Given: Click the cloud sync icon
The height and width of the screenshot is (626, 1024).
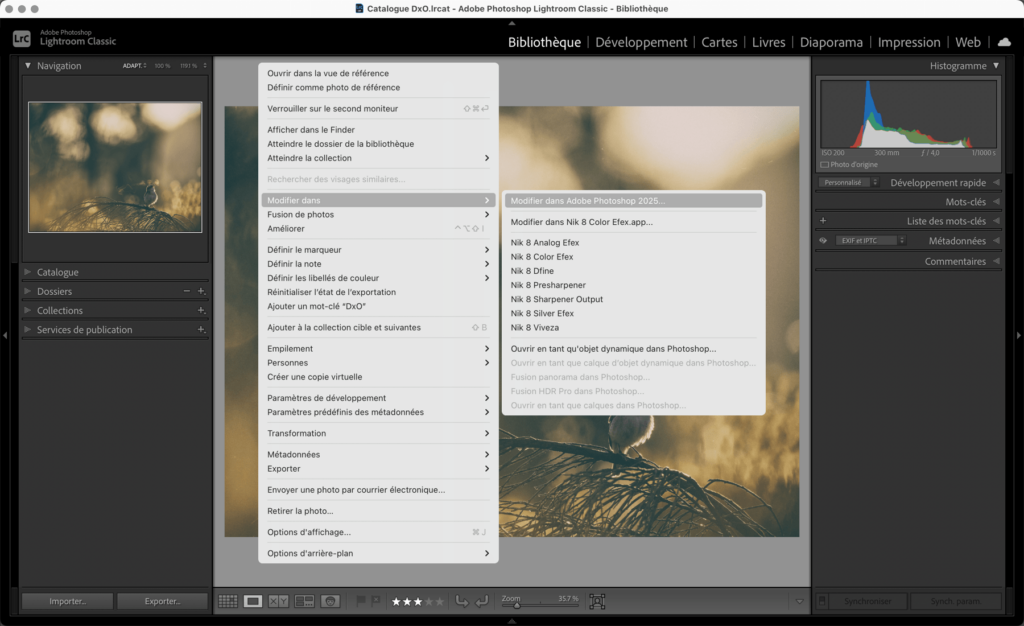Looking at the screenshot, I should [x=1004, y=42].
